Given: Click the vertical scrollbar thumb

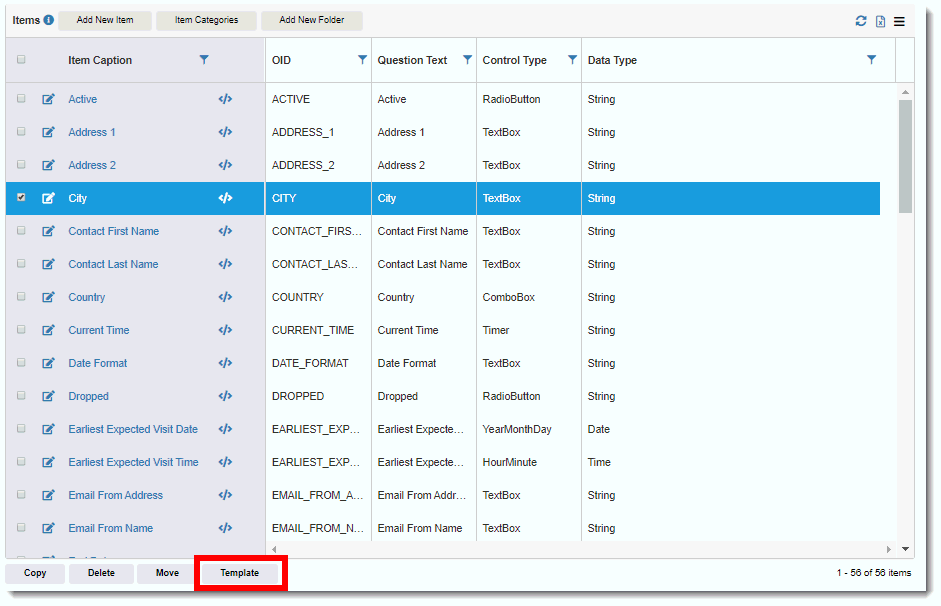Looking at the screenshot, I should (905, 156).
